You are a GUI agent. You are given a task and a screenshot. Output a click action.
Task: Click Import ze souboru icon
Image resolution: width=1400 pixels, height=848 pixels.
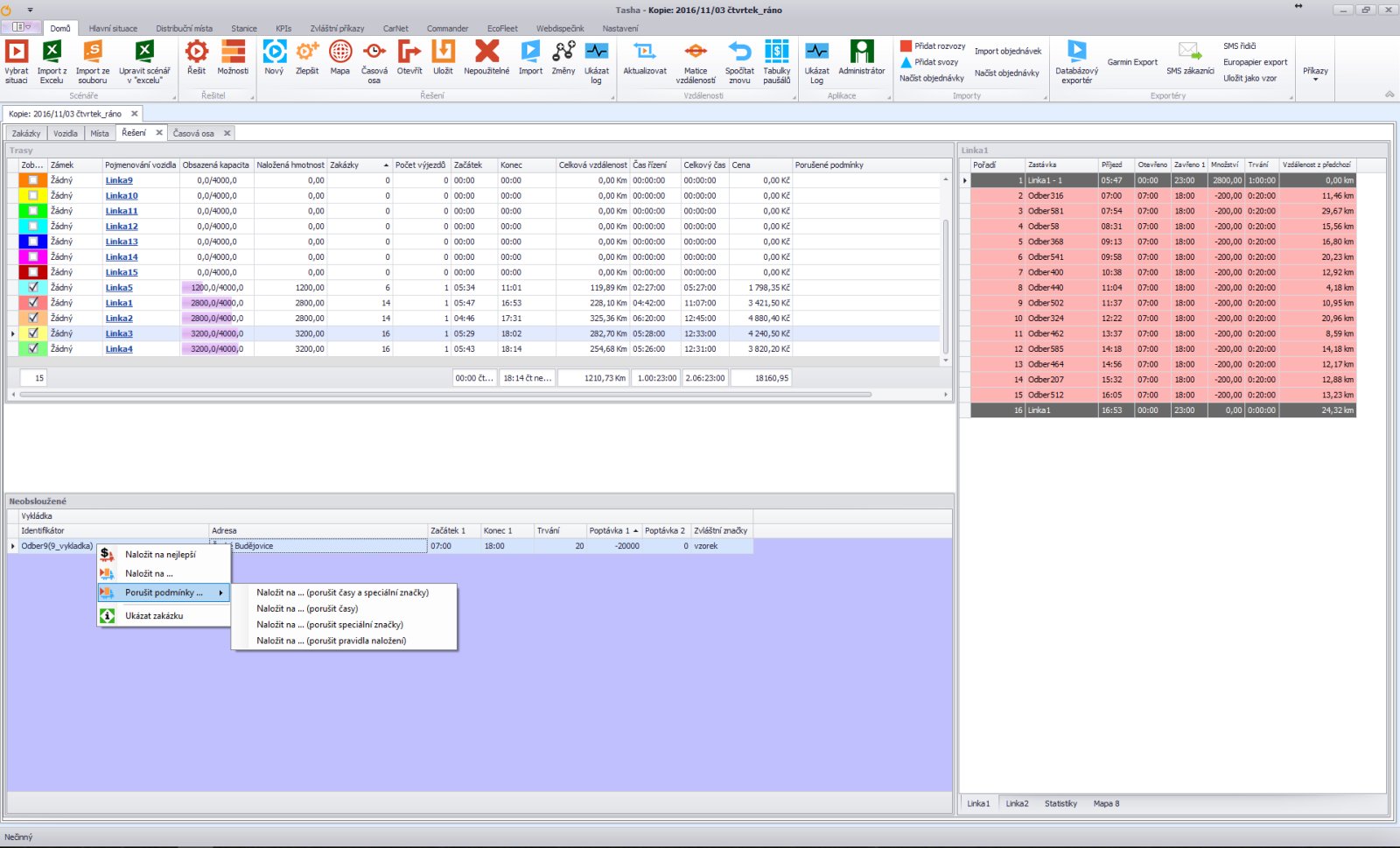click(x=92, y=52)
